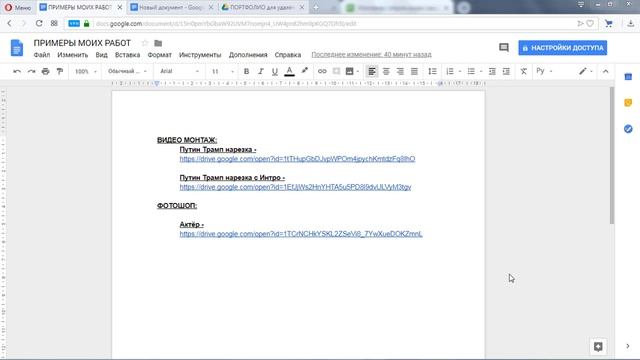
Task: Expand bulleted list style arrow
Action: 481,72
